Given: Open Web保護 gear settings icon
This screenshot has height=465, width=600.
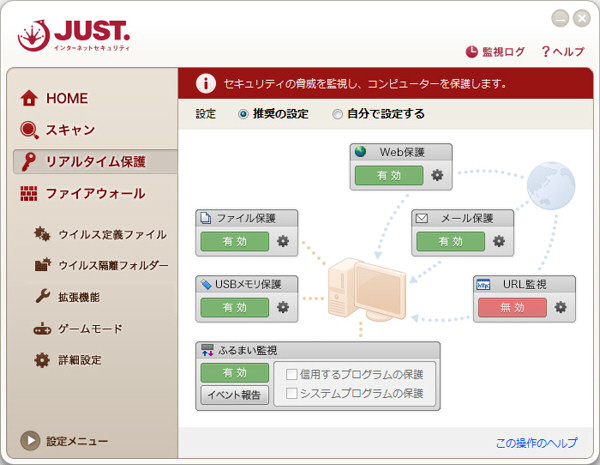Looking at the screenshot, I should pyautogui.click(x=437, y=176).
